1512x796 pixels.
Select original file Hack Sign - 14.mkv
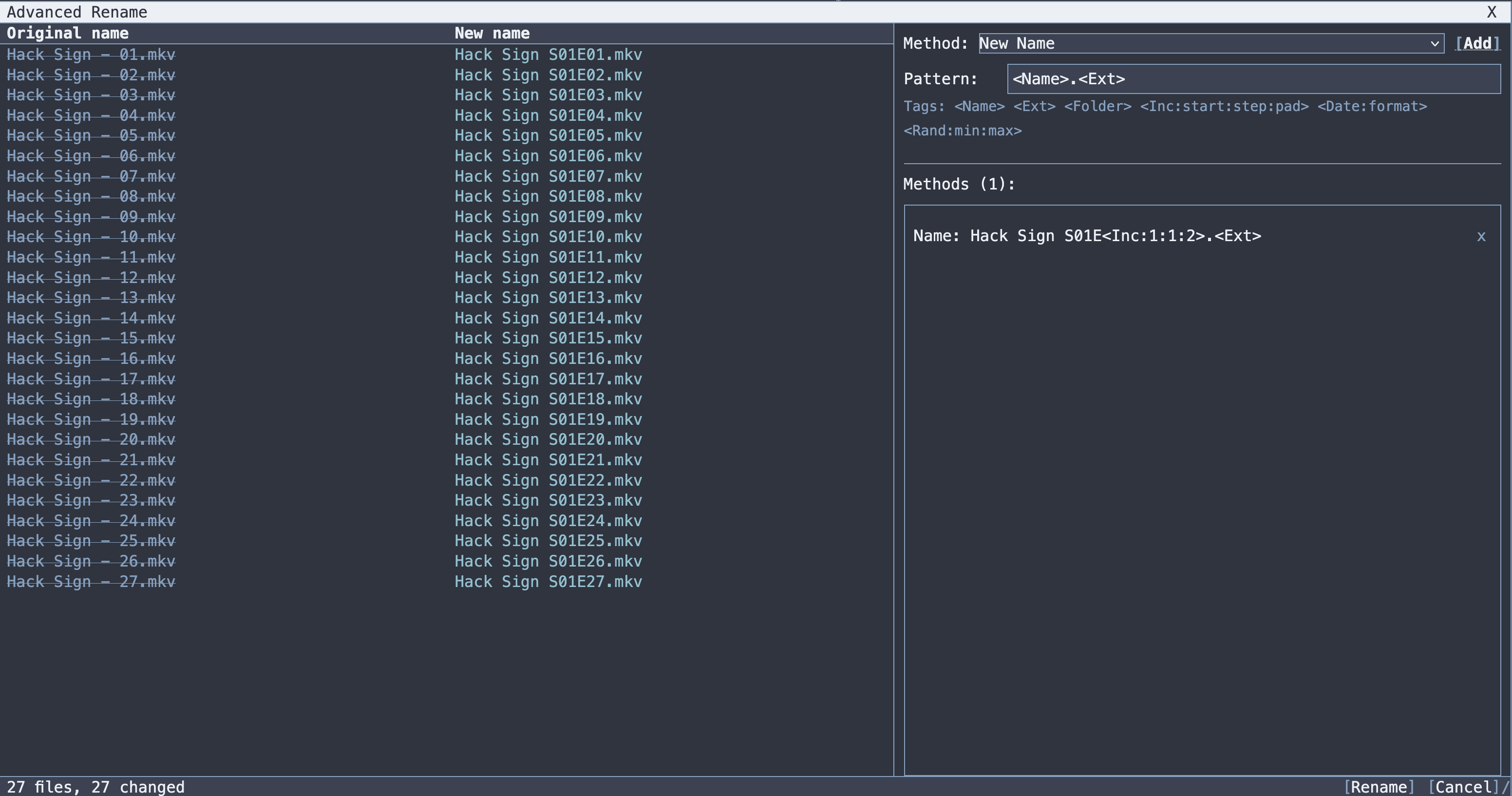91,318
